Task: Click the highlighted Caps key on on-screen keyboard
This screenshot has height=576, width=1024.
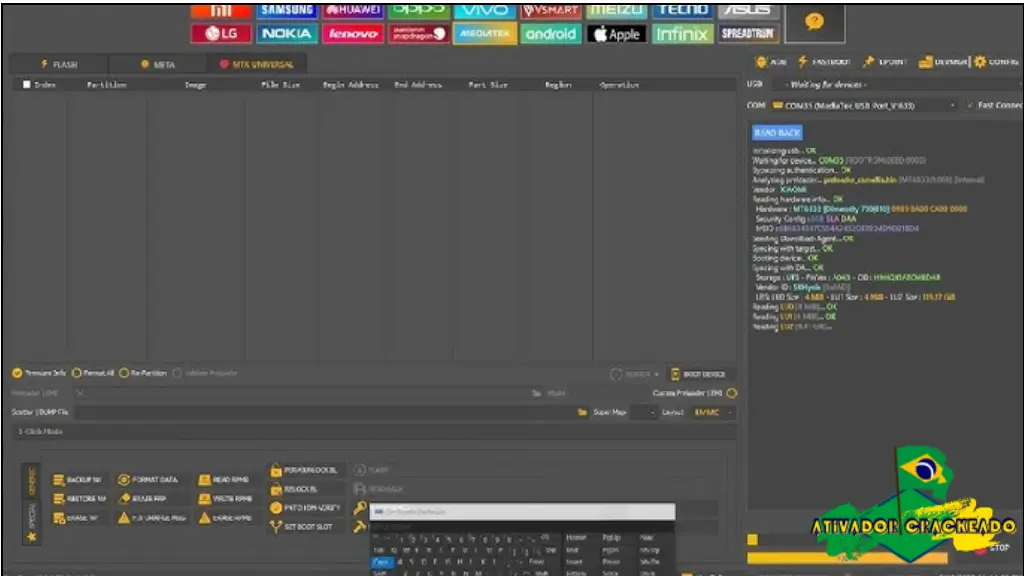Action: pyautogui.click(x=381, y=562)
